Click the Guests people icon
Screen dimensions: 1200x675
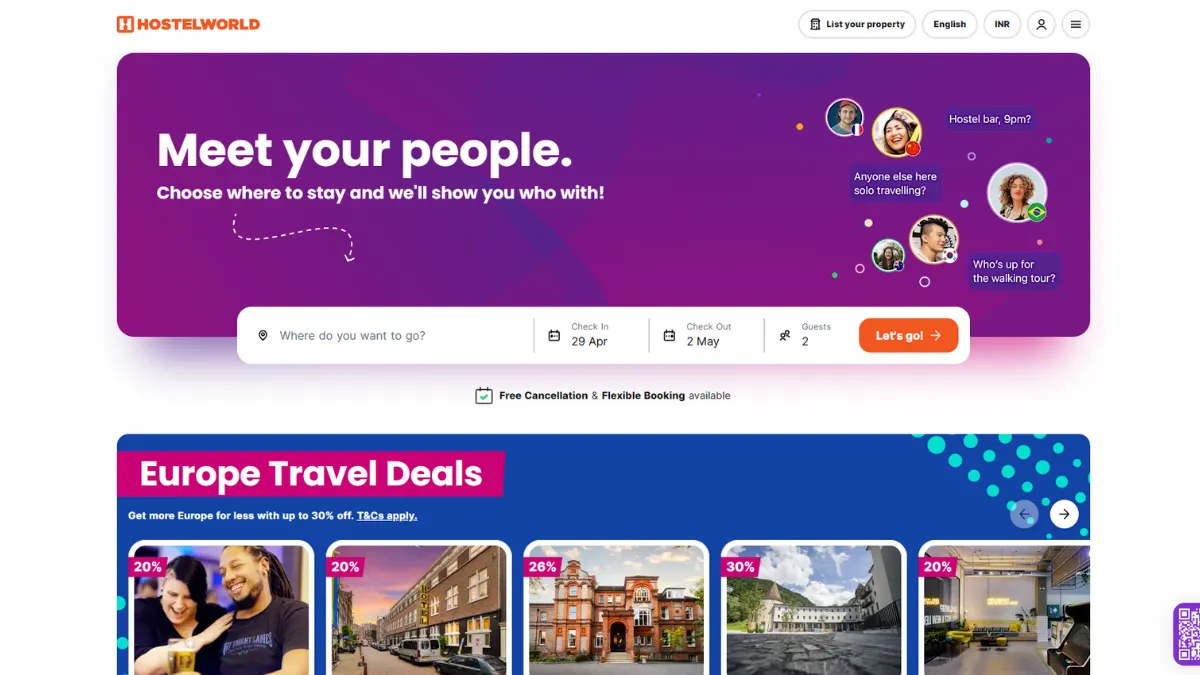pos(785,336)
